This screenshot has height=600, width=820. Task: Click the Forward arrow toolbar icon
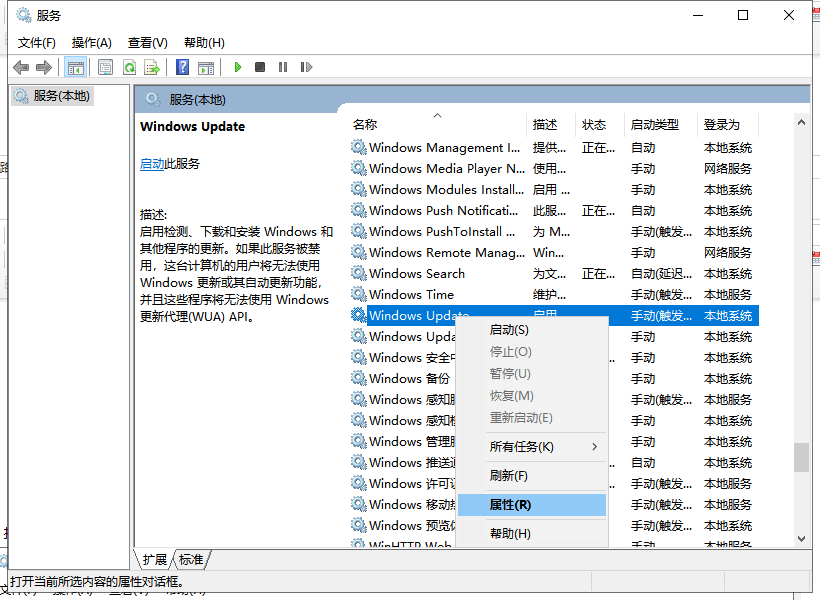coord(44,67)
